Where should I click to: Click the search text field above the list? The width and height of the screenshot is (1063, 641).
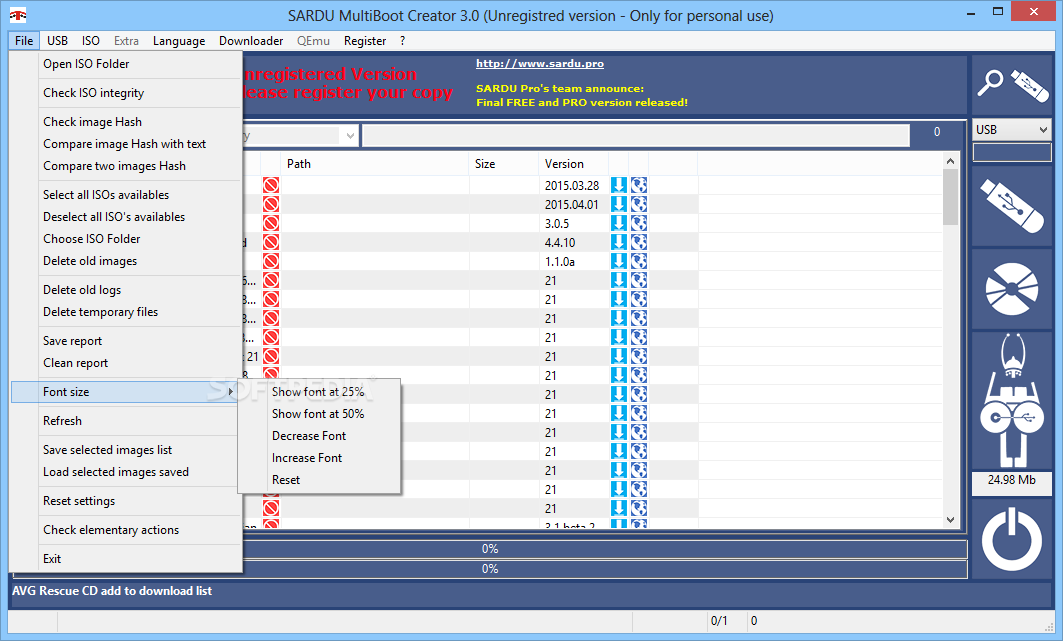point(636,136)
